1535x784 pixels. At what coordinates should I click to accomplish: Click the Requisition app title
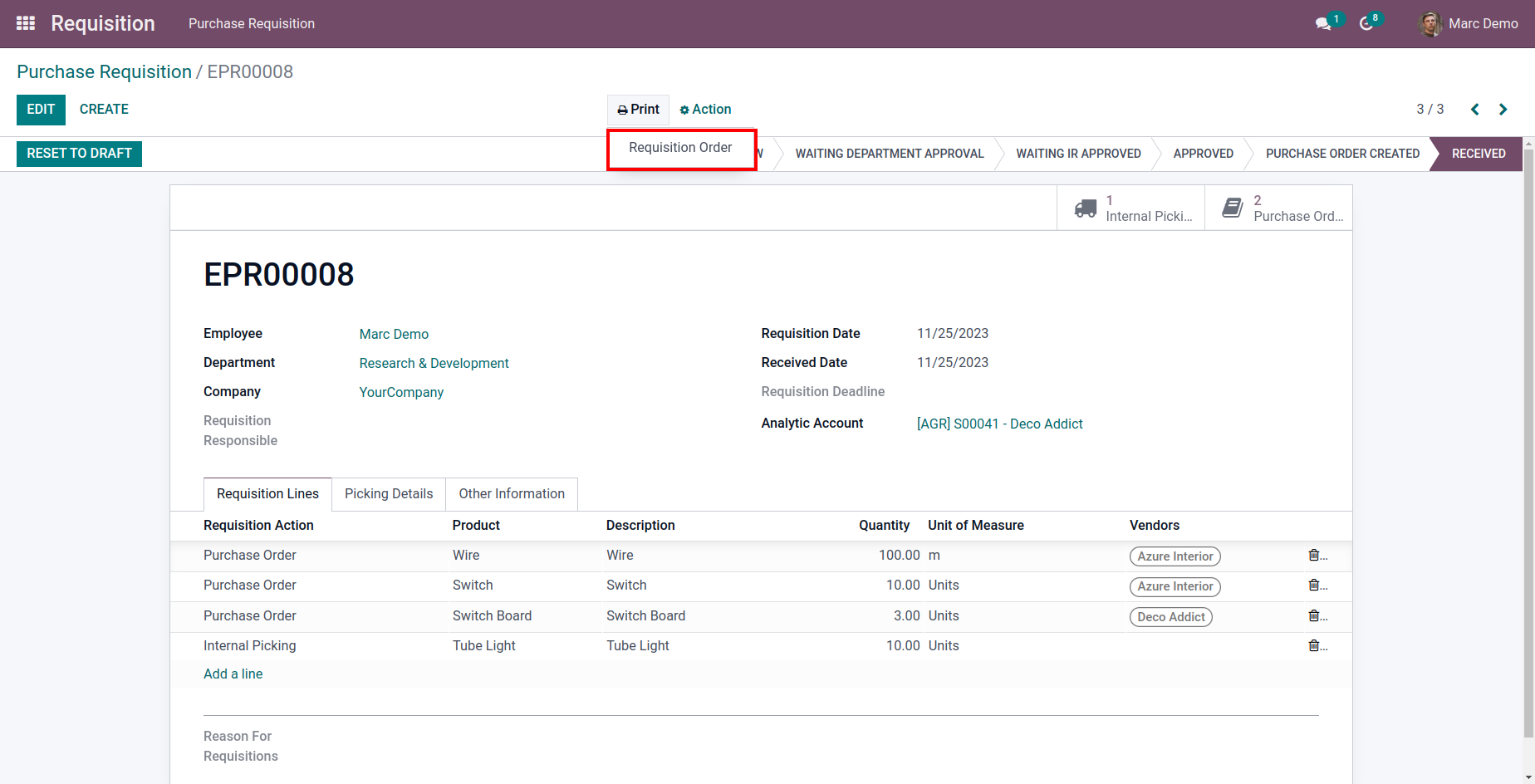pyautogui.click(x=103, y=24)
